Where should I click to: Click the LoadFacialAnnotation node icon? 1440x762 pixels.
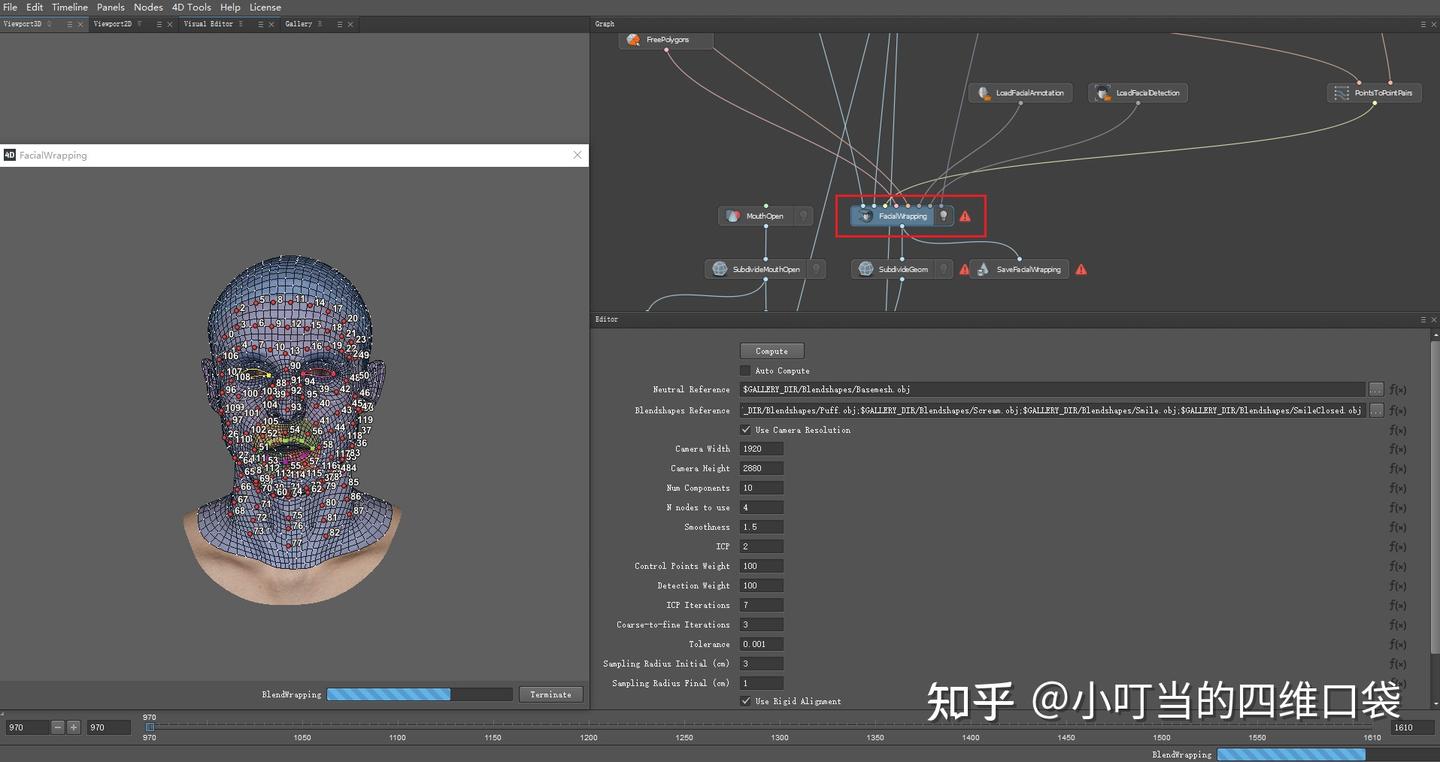pos(985,92)
